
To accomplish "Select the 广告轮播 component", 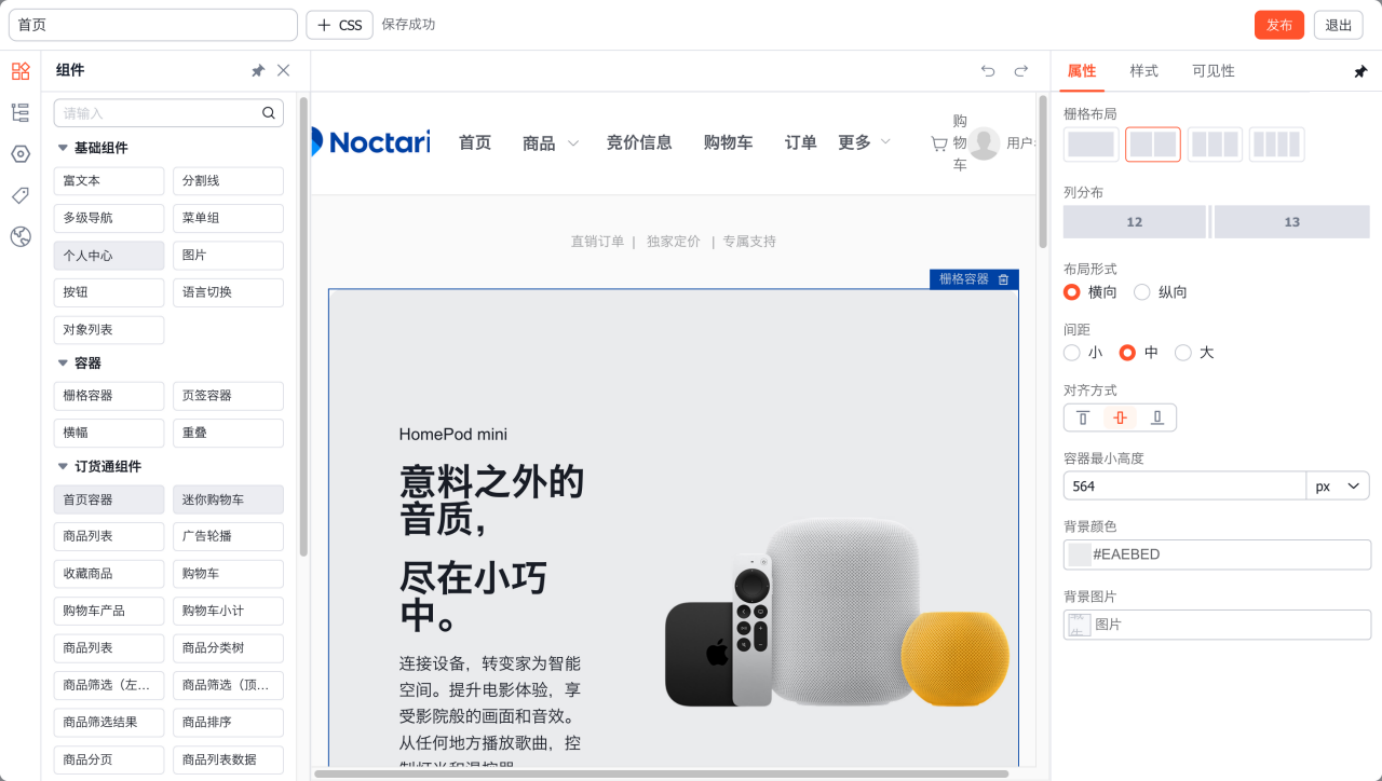I will click(x=228, y=536).
